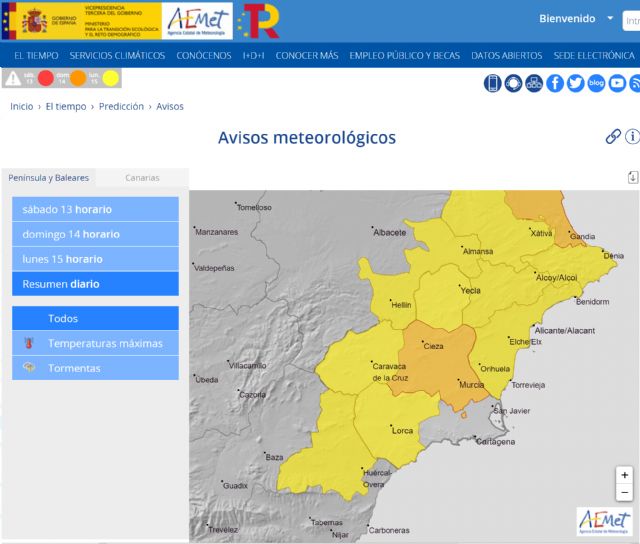The height and width of the screenshot is (544, 640).
Task: Click the AEMET logo in header
Action: click(x=197, y=21)
